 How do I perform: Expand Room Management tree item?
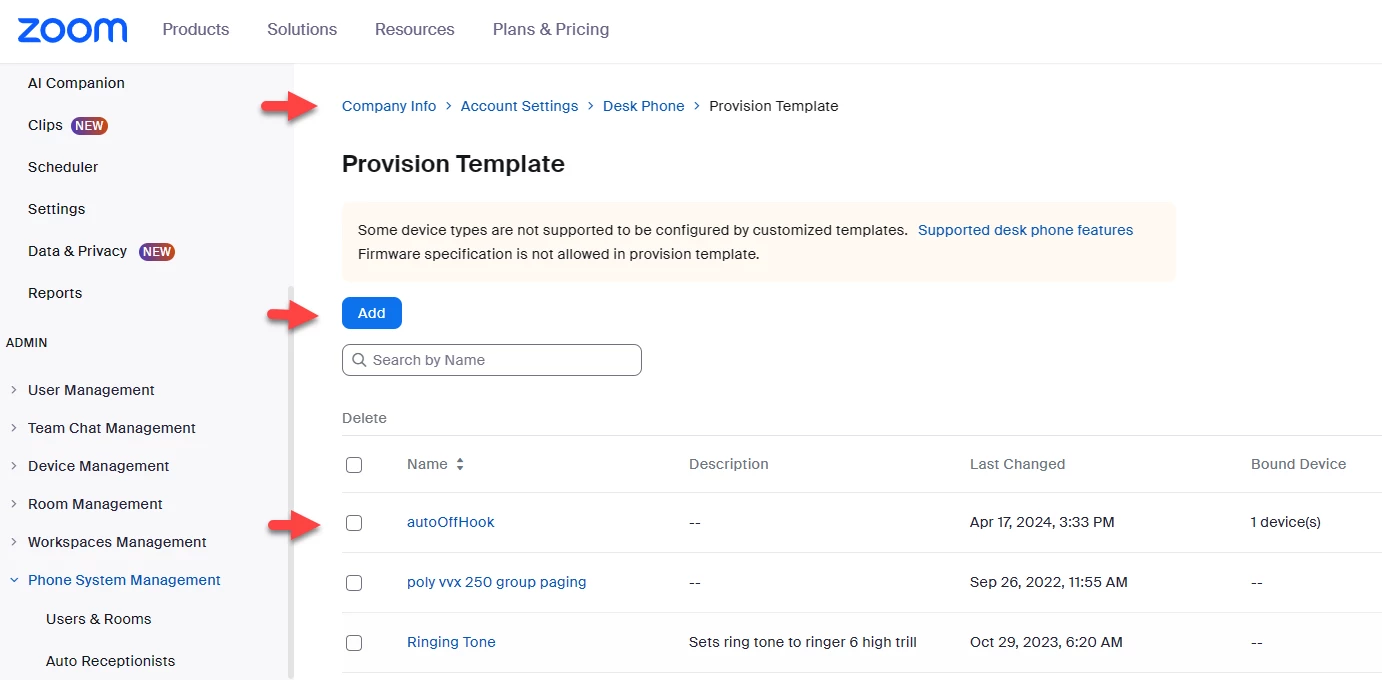coord(14,504)
